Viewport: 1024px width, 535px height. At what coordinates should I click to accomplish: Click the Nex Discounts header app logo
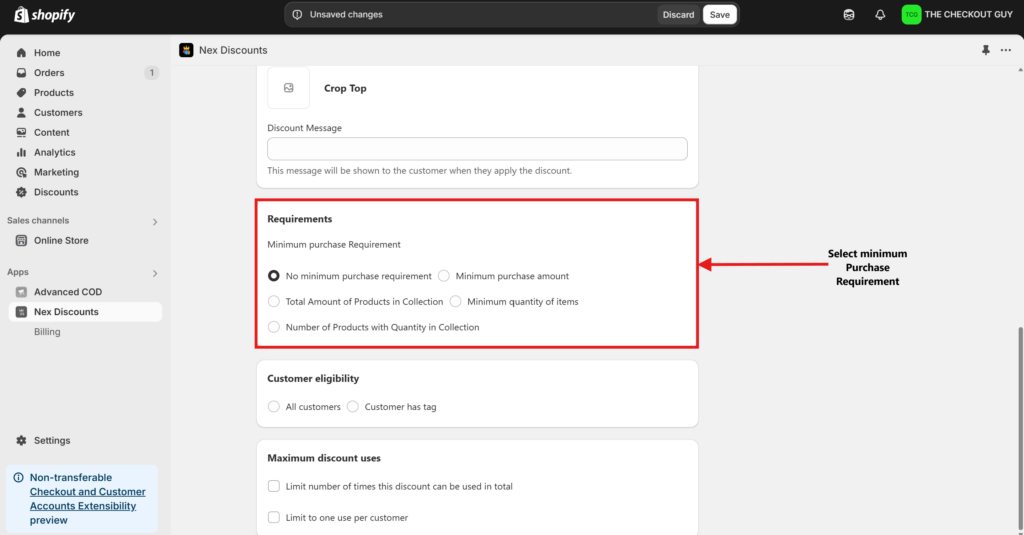click(x=186, y=50)
